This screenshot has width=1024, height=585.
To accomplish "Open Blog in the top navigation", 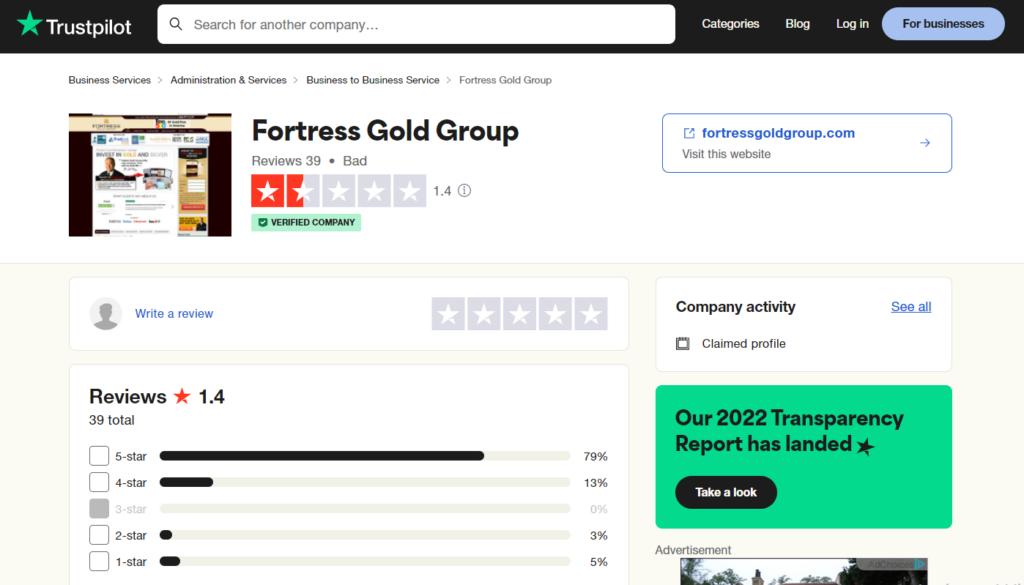I will click(797, 24).
